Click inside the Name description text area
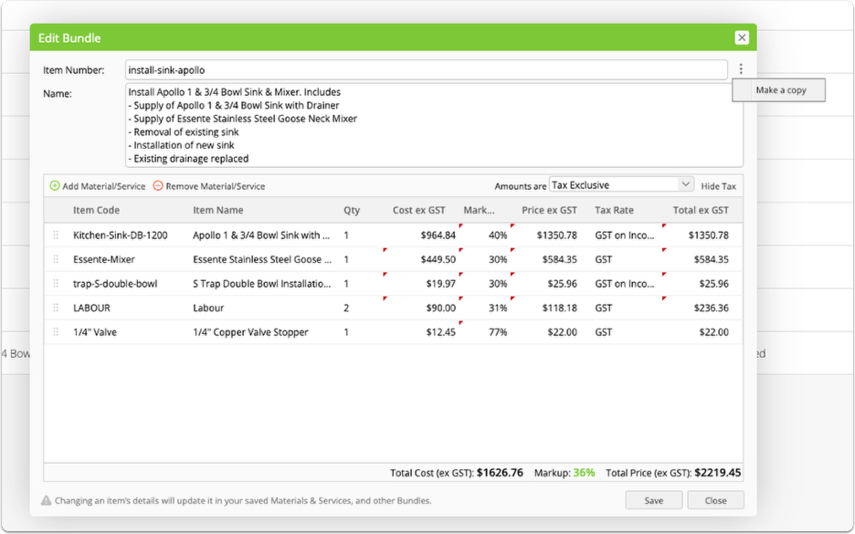The height and width of the screenshot is (534, 855). pyautogui.click(x=434, y=125)
